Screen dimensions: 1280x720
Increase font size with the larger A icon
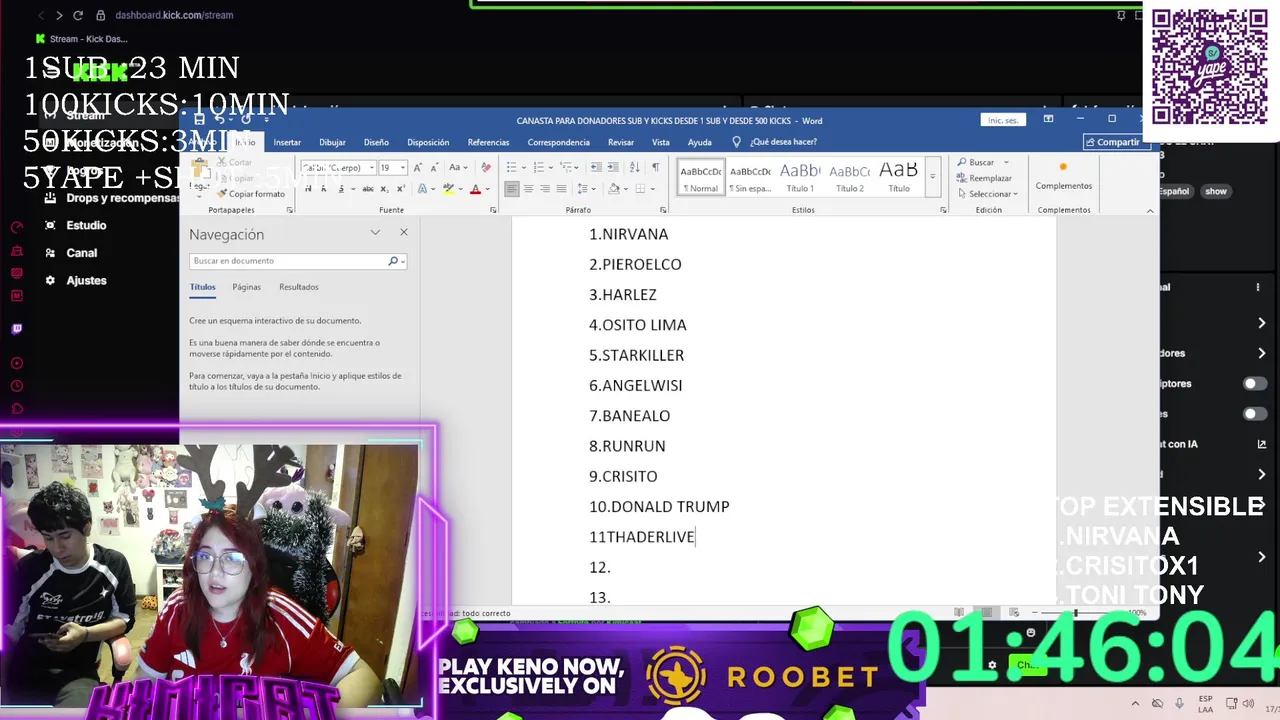click(418, 168)
